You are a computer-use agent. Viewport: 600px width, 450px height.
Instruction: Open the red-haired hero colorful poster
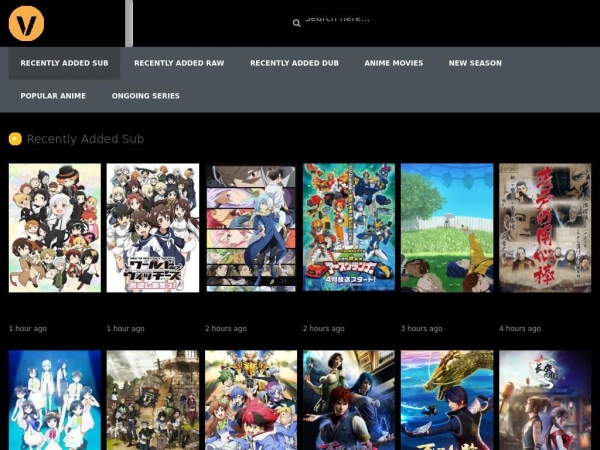point(251,400)
